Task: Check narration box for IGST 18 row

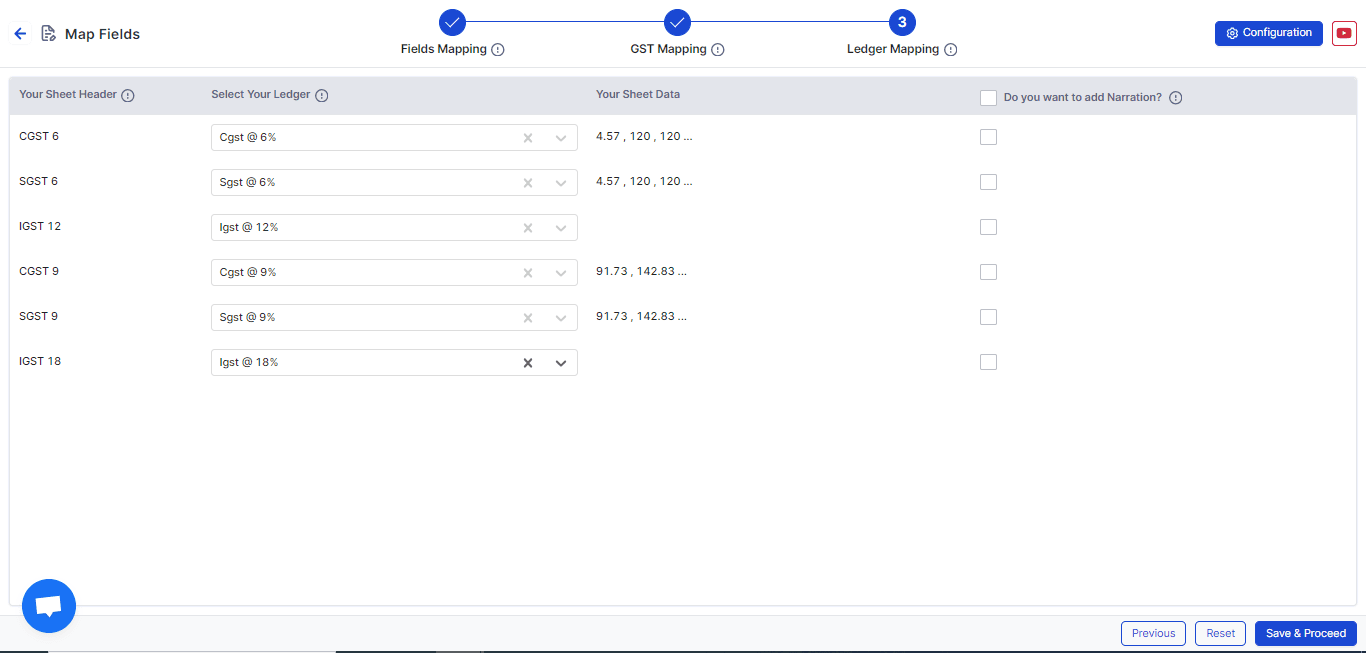Action: (x=989, y=362)
